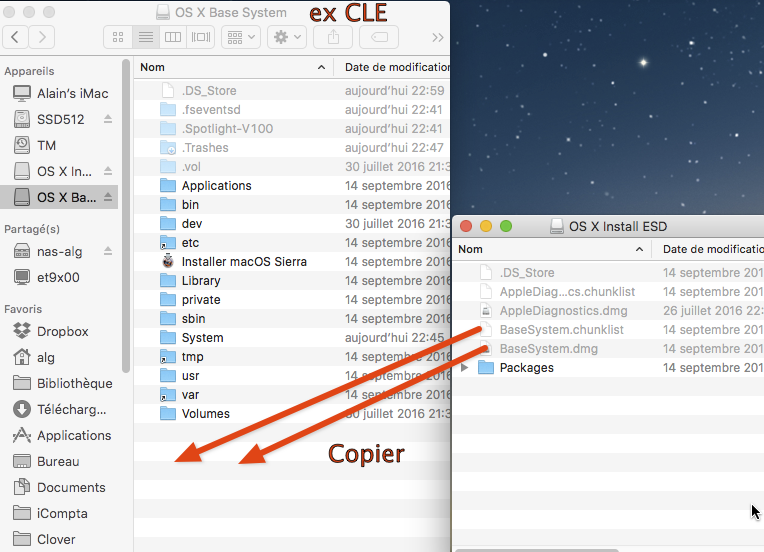Eject the OS X Ba... volume
This screenshot has height=552, width=764.
108,197
